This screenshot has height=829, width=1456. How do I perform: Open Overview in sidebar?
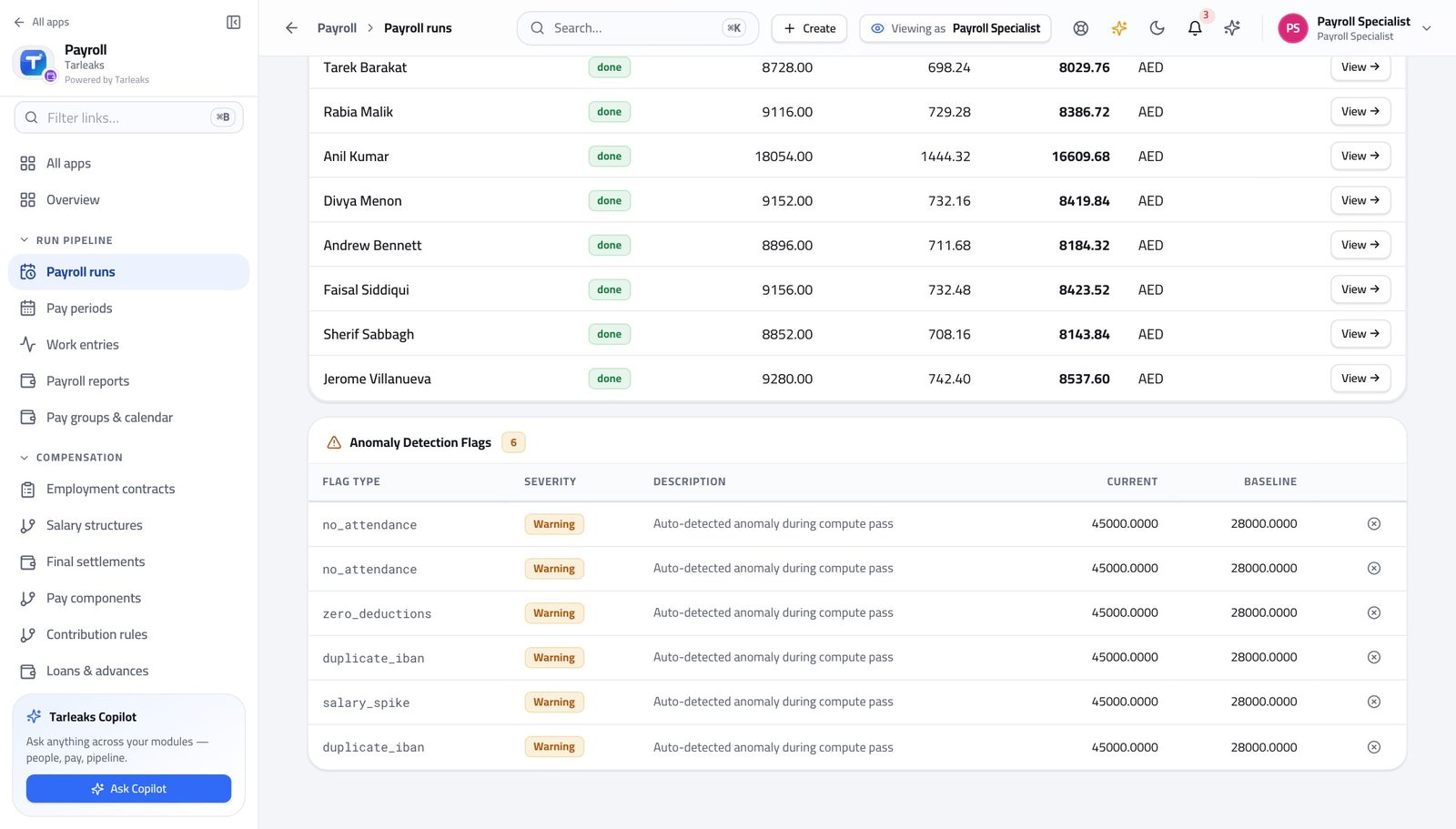coord(128,199)
